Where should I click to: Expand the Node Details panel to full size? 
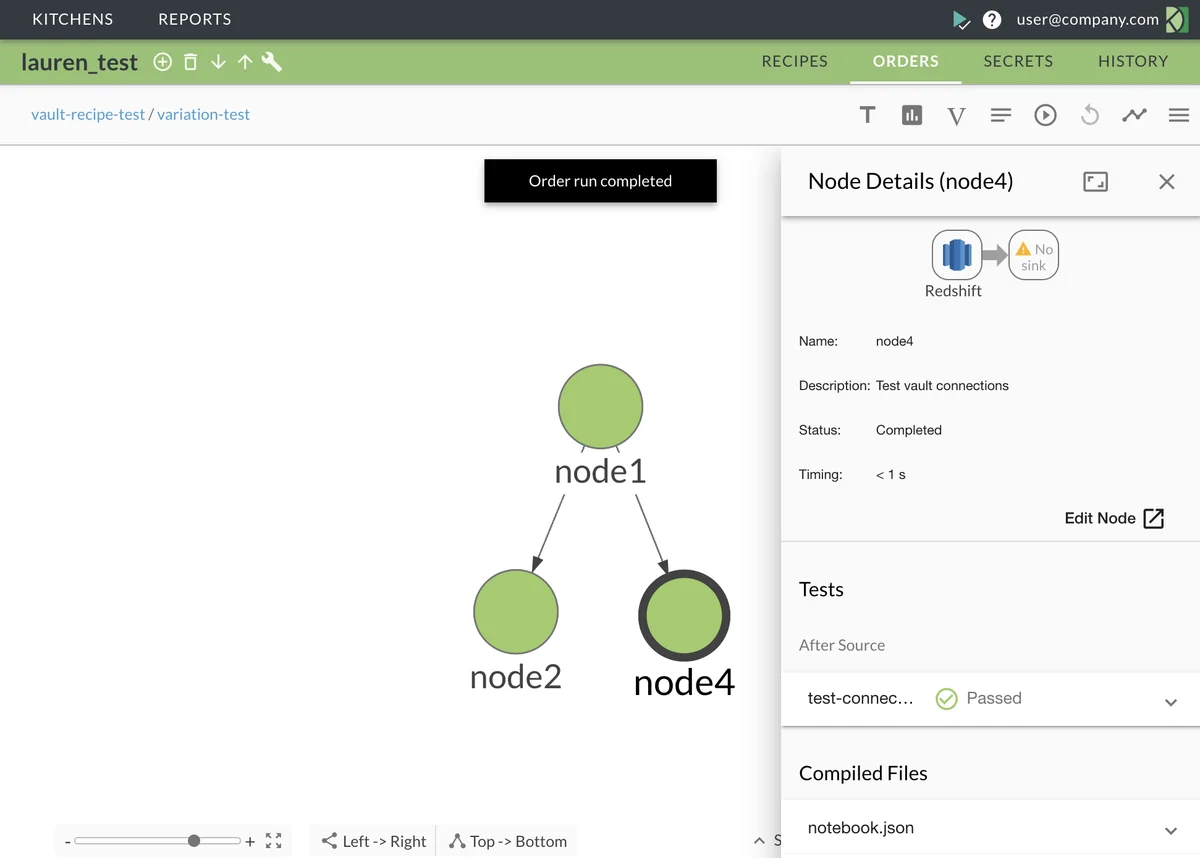pyautogui.click(x=1095, y=181)
